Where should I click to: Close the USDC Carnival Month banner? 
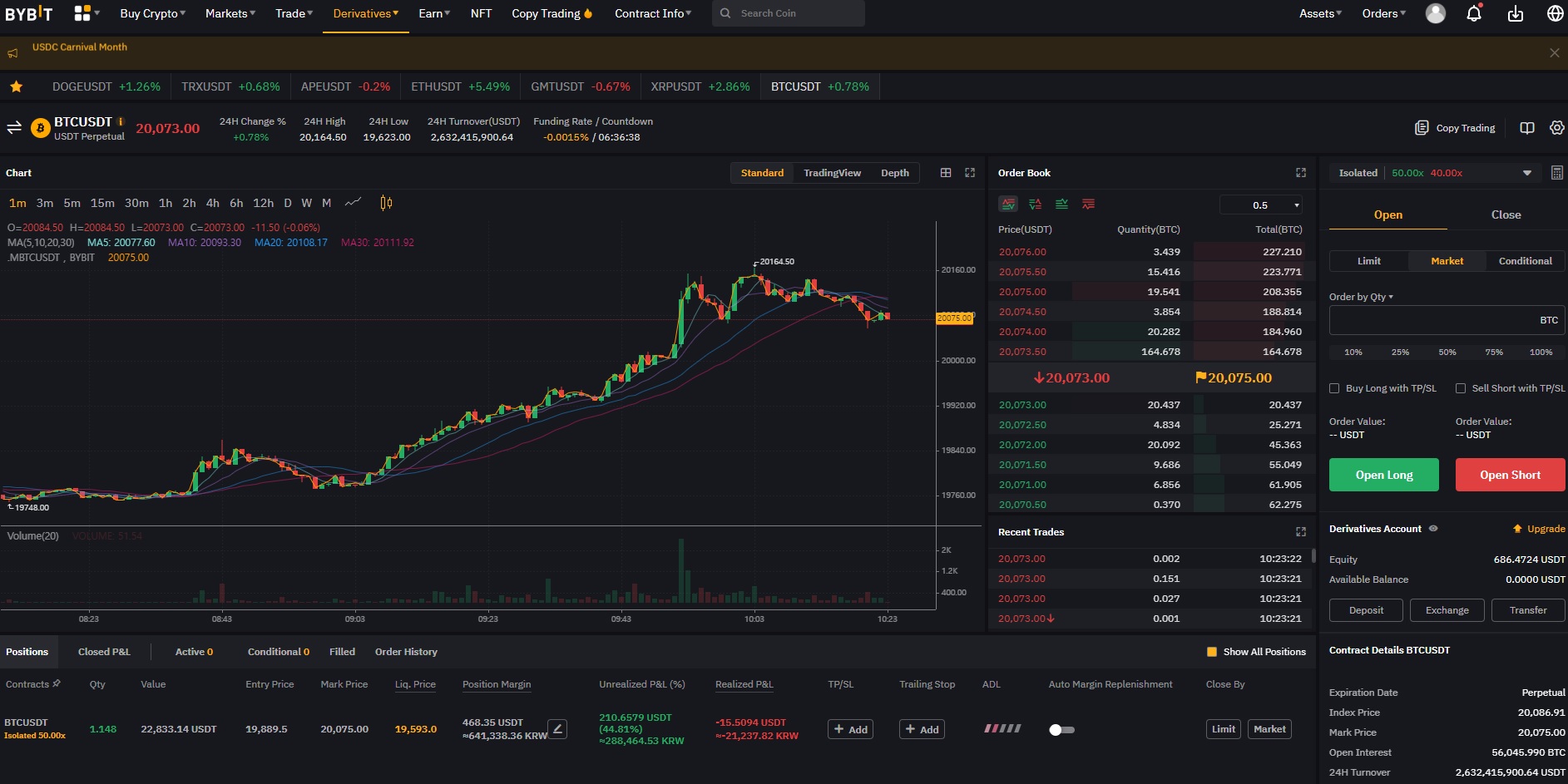coord(1554,52)
